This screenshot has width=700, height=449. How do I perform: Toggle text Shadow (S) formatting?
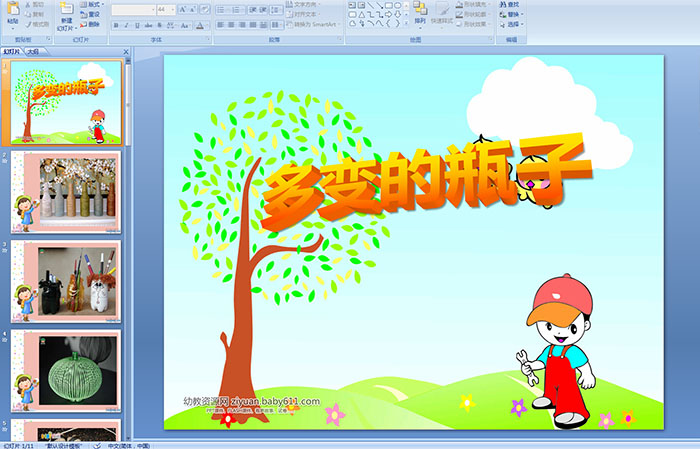pyautogui.click(x=159, y=25)
